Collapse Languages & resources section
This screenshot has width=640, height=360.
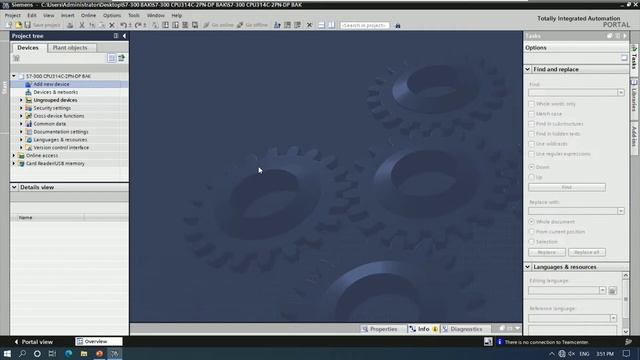click(527, 267)
